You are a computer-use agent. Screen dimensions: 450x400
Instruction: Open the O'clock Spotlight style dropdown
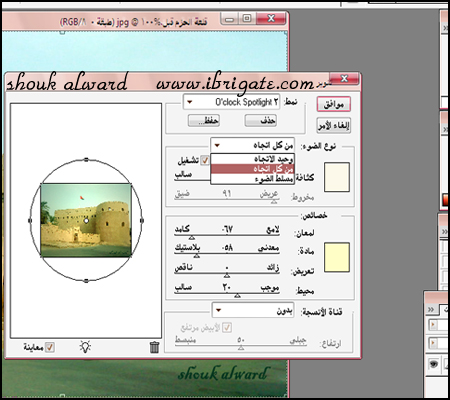click(x=231, y=102)
